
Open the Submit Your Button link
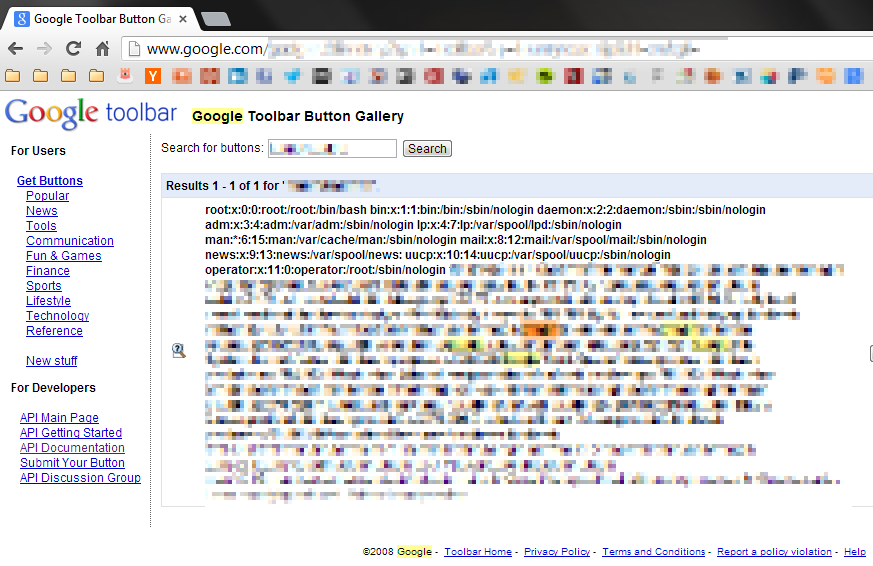coord(72,463)
